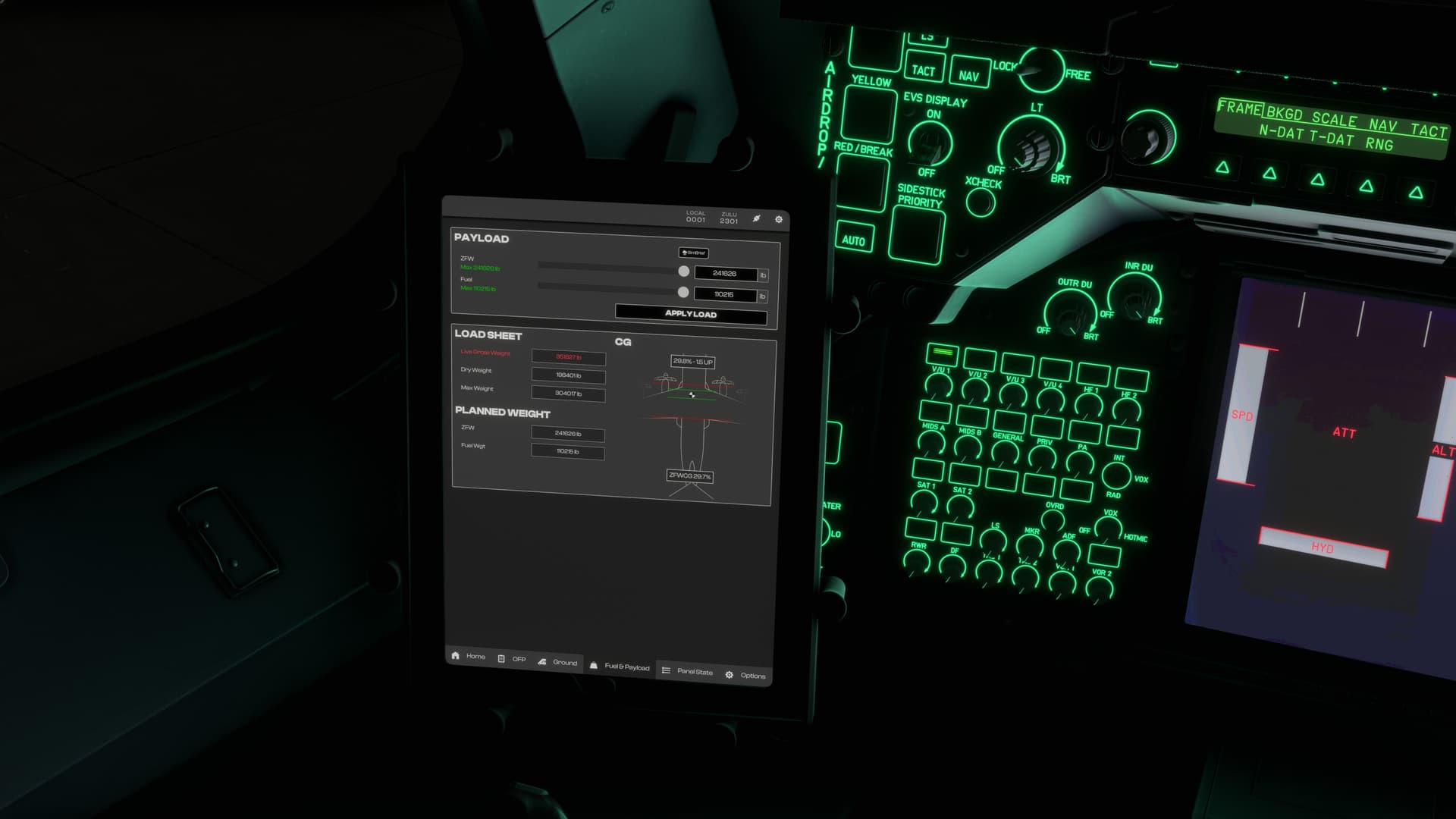
Task: Toggle the ZFW lb unit selector
Action: pos(763,275)
